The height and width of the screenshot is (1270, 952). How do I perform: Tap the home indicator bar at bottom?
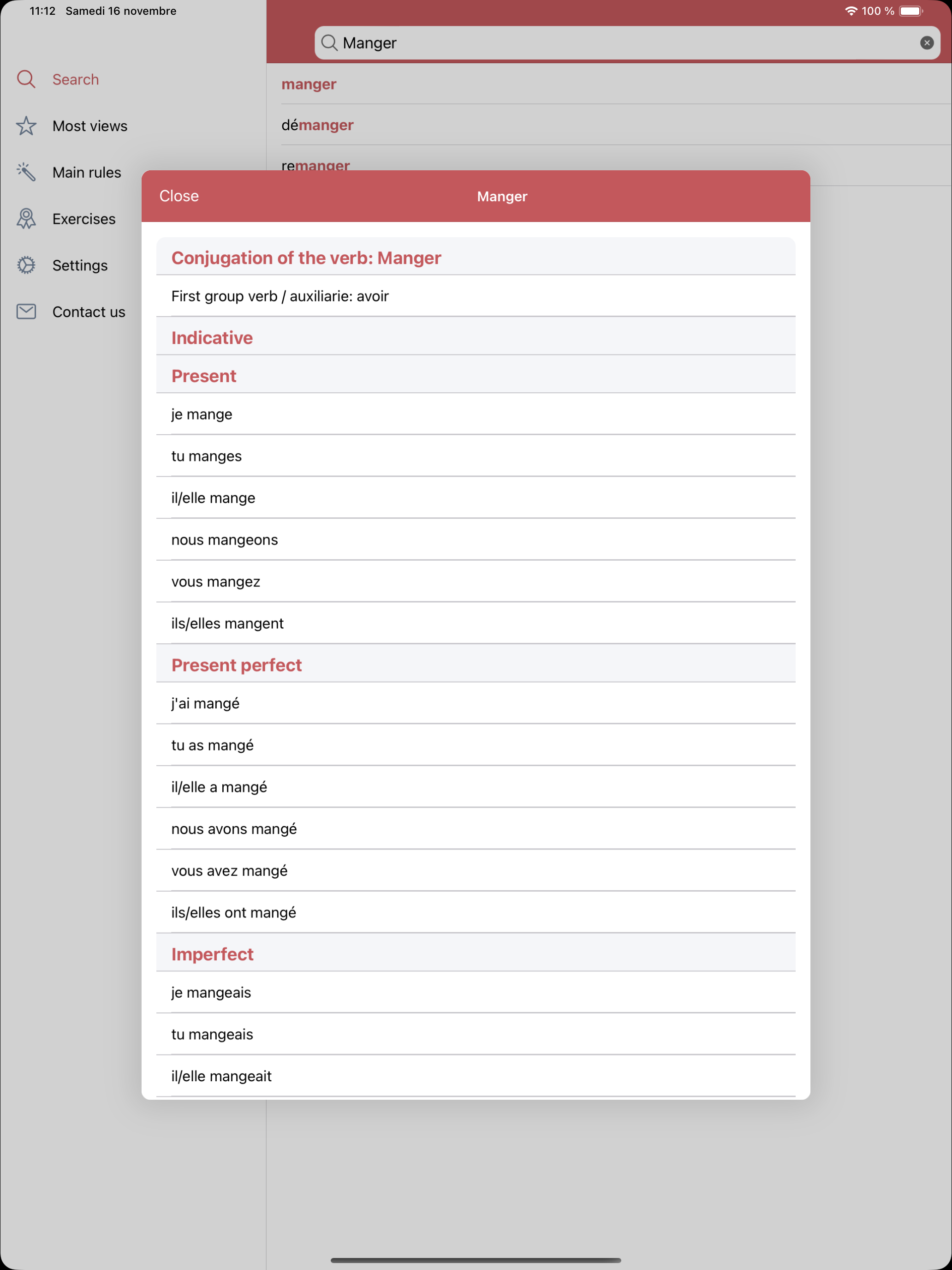pyautogui.click(x=476, y=1260)
